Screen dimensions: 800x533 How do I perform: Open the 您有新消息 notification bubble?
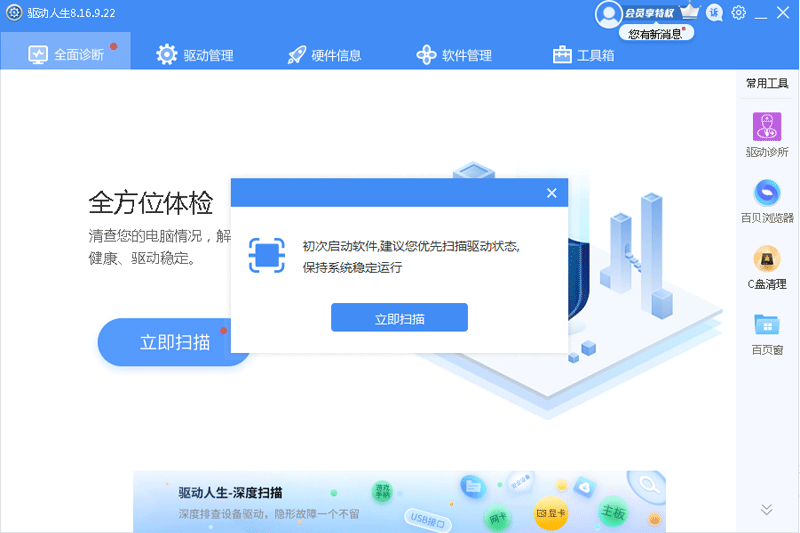656,34
